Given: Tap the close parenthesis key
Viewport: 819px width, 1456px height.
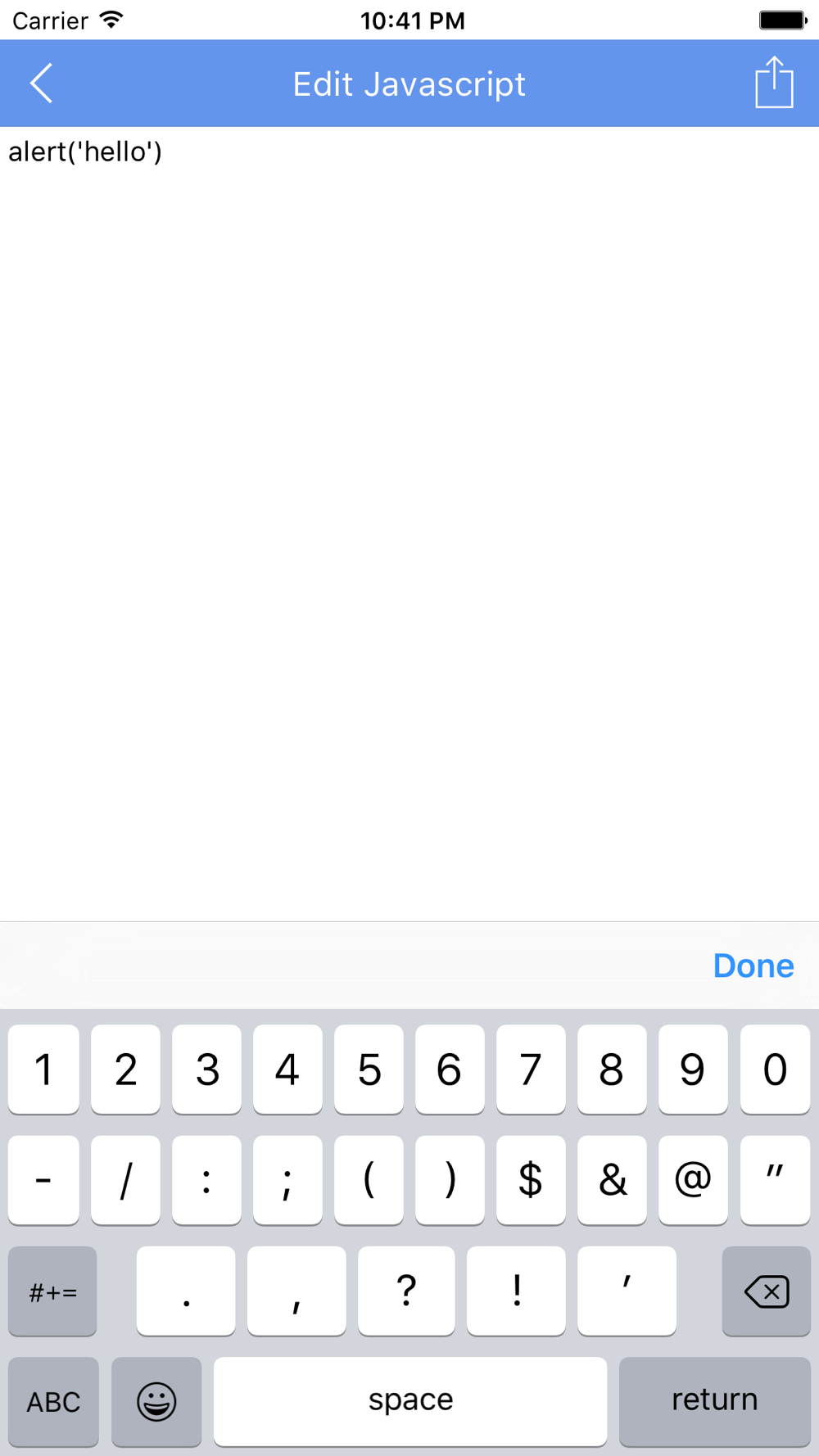Looking at the screenshot, I should coord(450,1180).
